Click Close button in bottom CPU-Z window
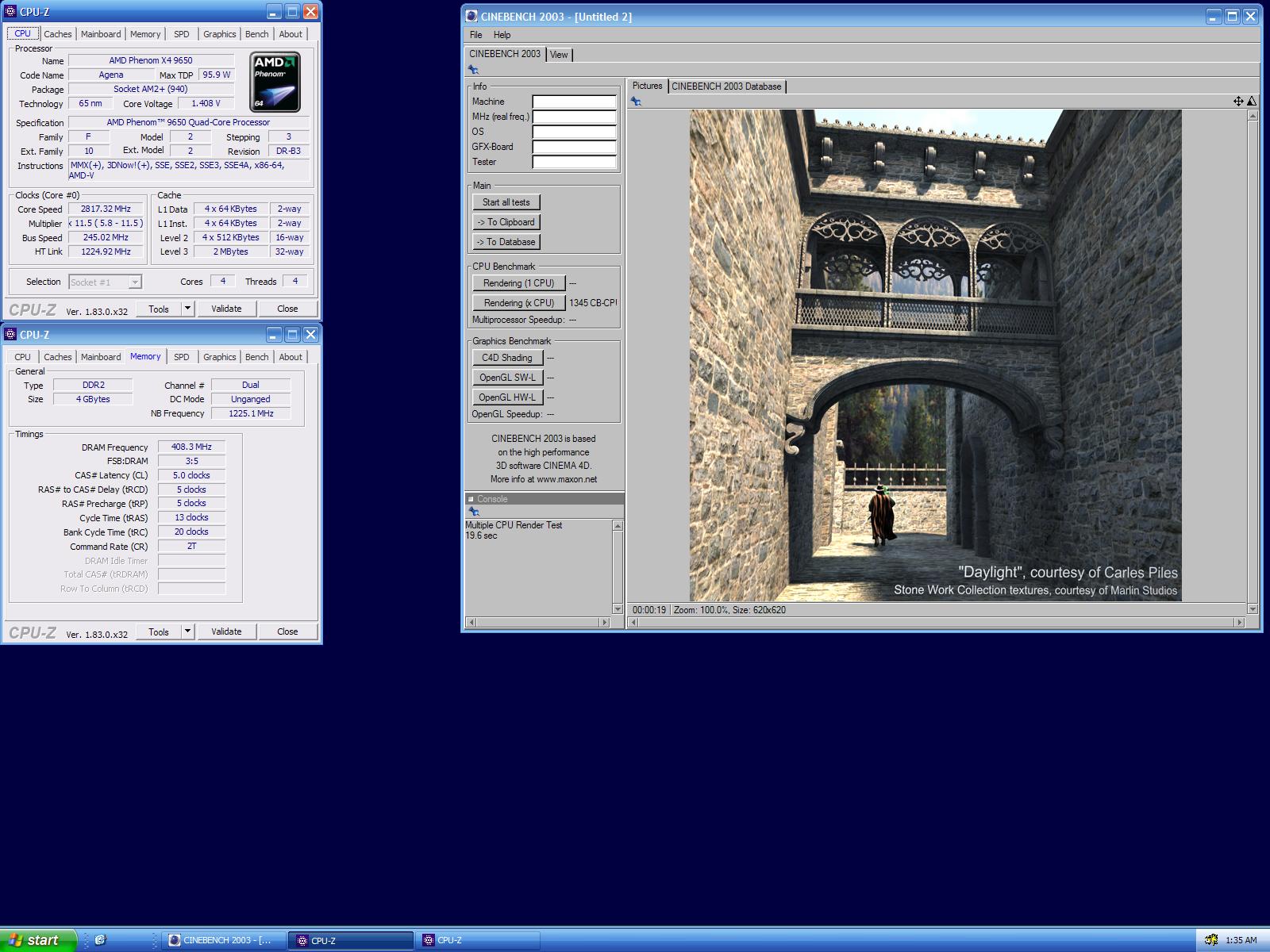Image resolution: width=1270 pixels, height=952 pixels. (287, 631)
